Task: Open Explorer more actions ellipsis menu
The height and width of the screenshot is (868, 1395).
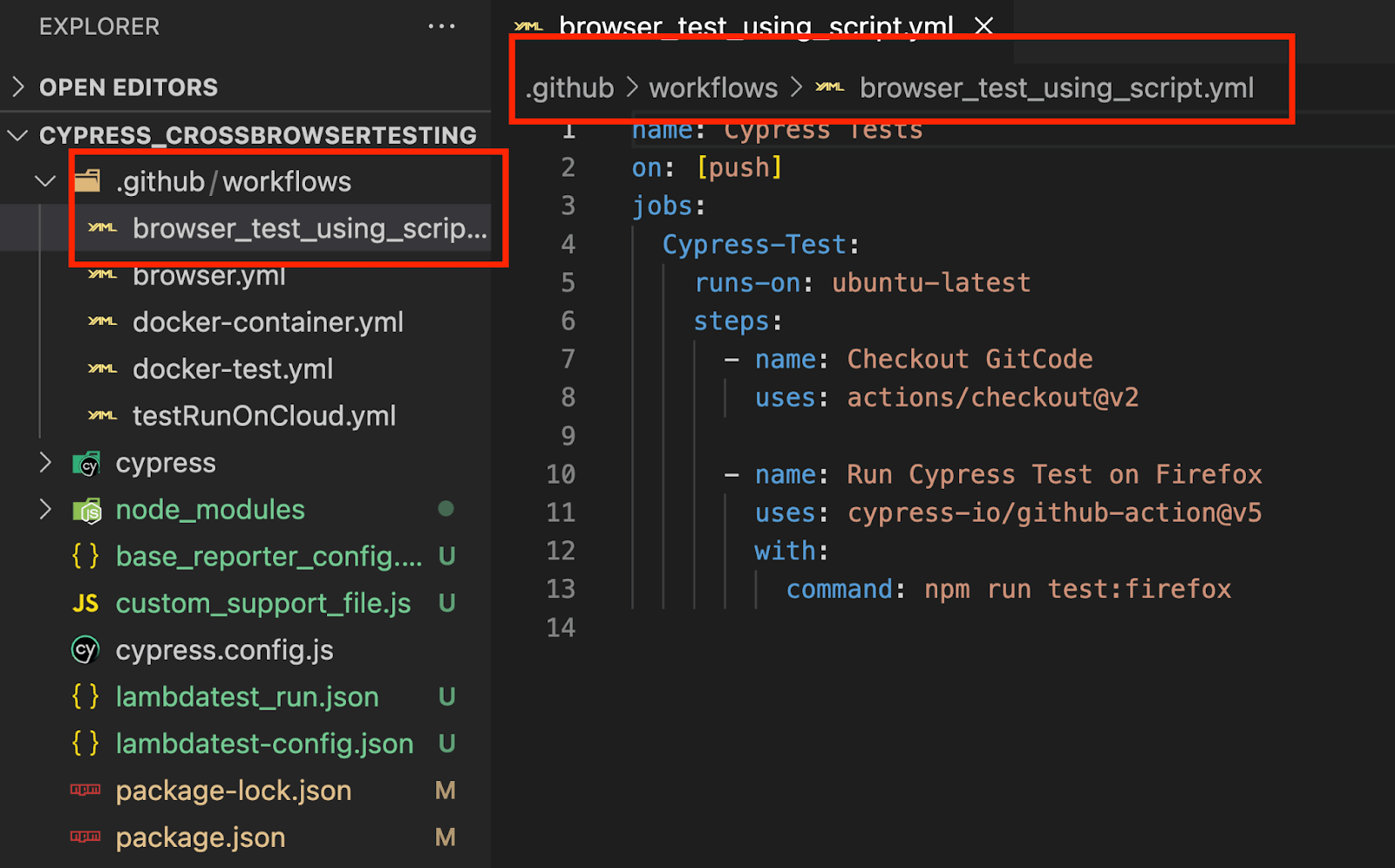Action: (x=441, y=26)
